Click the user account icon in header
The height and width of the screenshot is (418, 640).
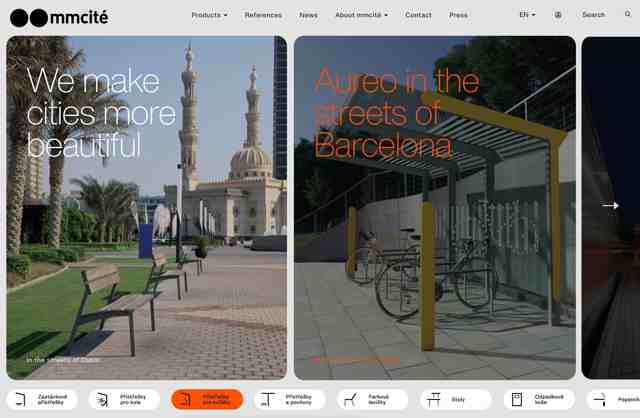pyautogui.click(x=558, y=15)
